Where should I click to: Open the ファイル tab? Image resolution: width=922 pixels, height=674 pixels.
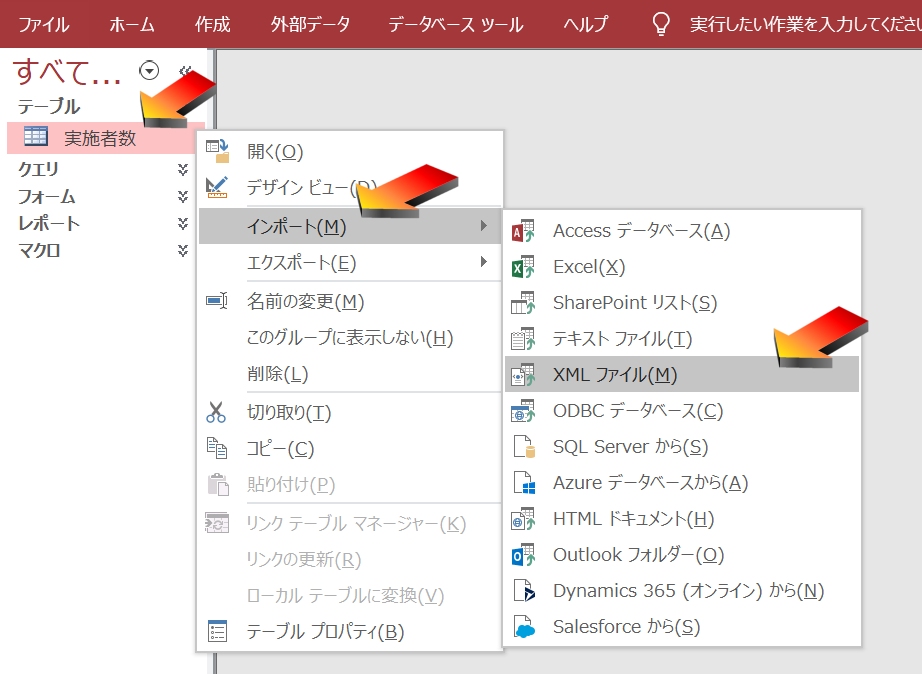click(44, 24)
